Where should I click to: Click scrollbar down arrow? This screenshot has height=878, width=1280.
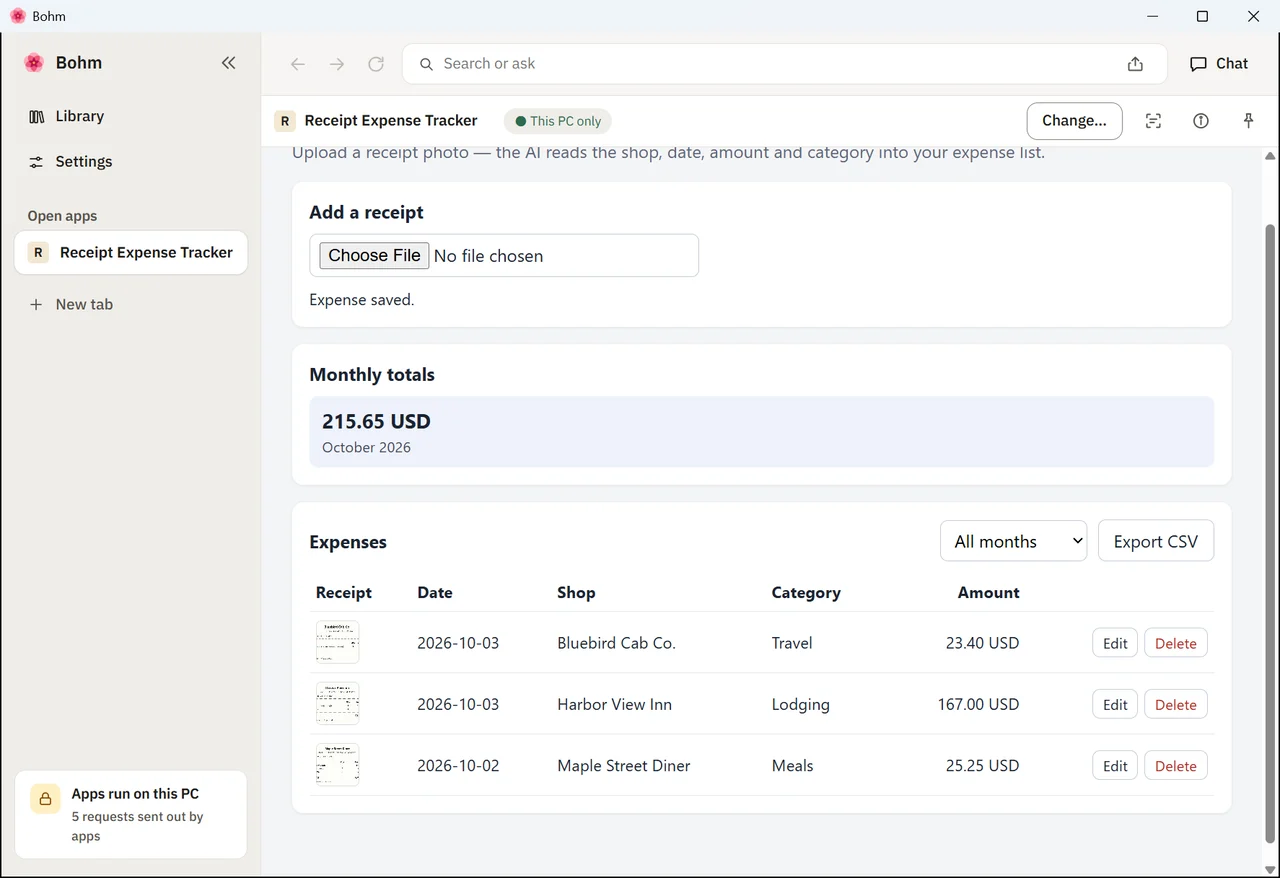click(1270, 869)
